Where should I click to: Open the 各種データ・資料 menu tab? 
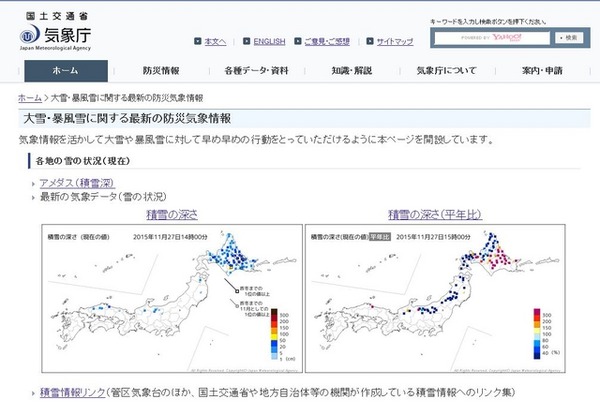(256, 71)
